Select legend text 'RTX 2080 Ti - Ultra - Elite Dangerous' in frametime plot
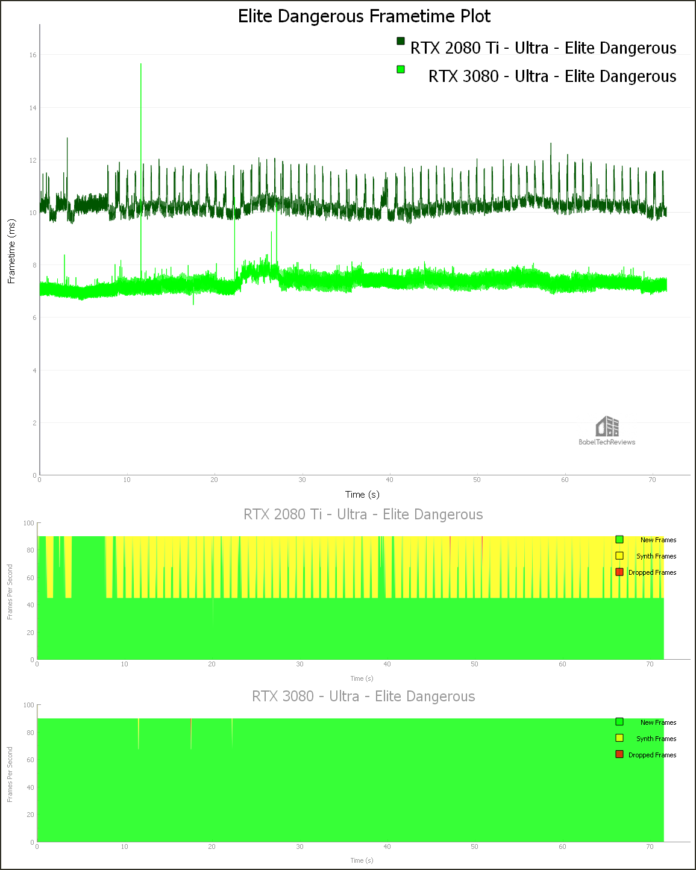Viewport: 696px width, 870px height. pyautogui.click(x=543, y=48)
